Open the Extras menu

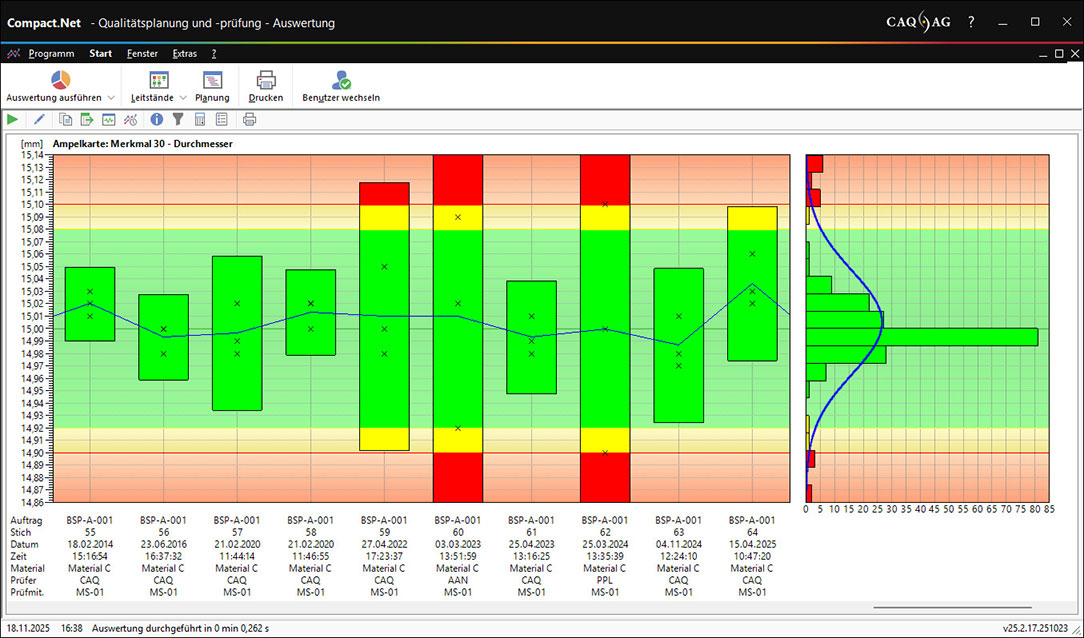(x=185, y=54)
